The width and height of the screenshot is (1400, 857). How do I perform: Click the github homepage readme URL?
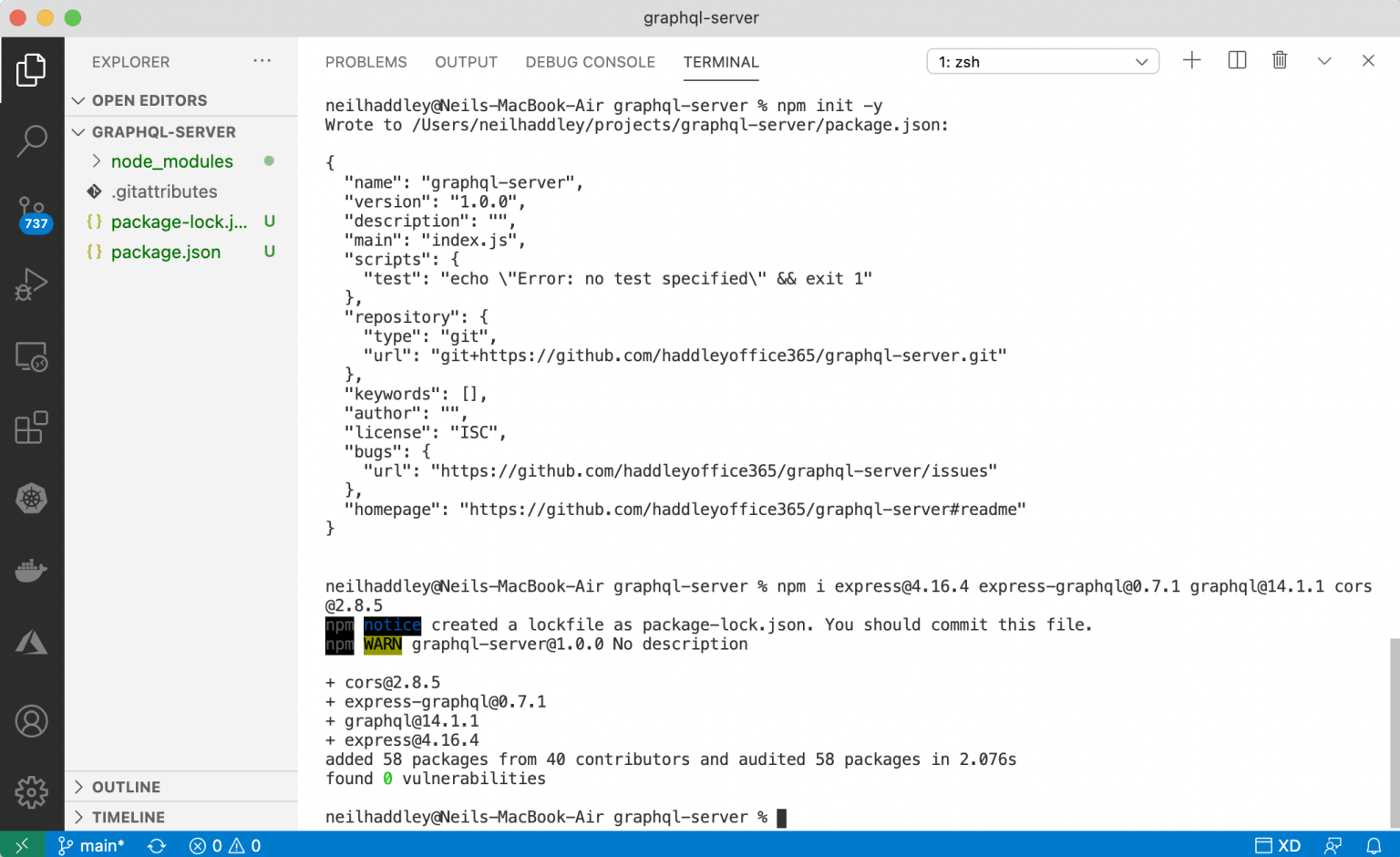click(x=743, y=510)
